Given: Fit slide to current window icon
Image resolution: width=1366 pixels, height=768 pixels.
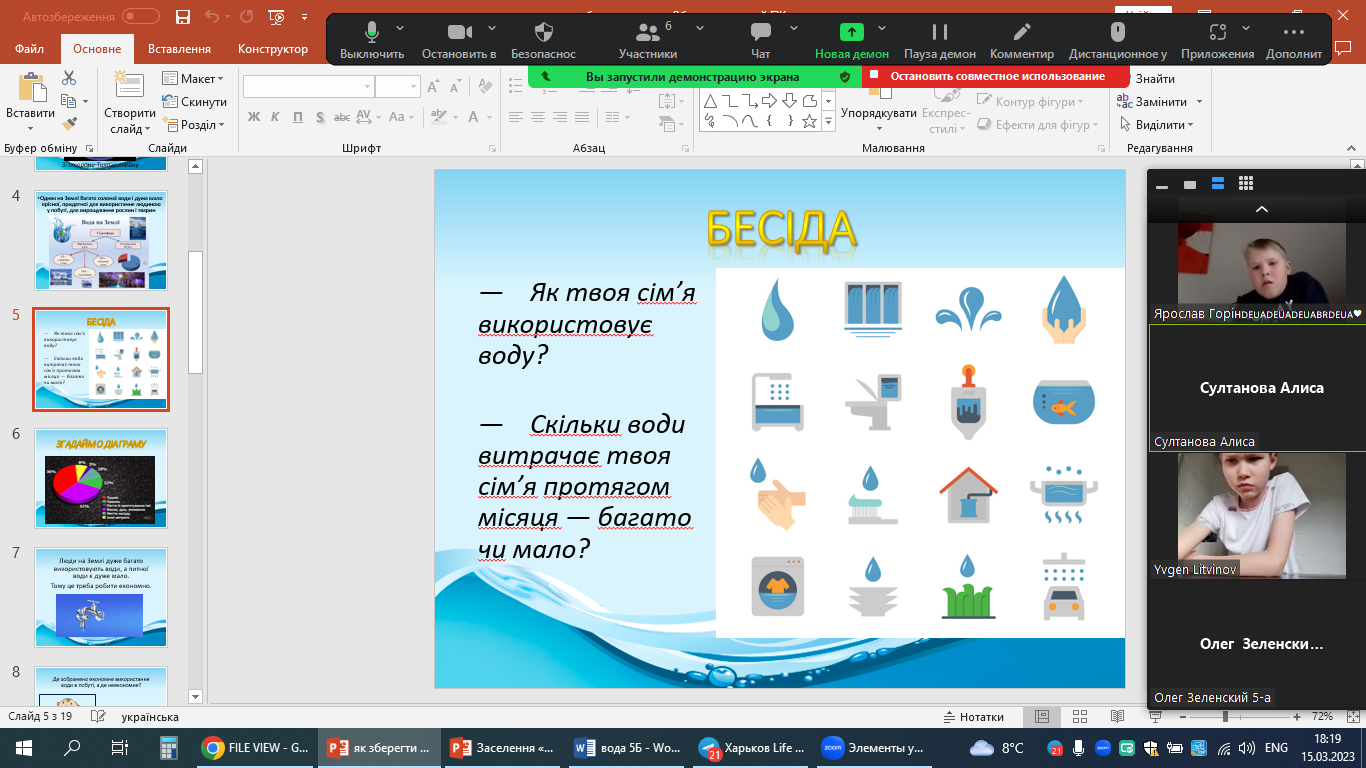Looking at the screenshot, I should 1352,717.
